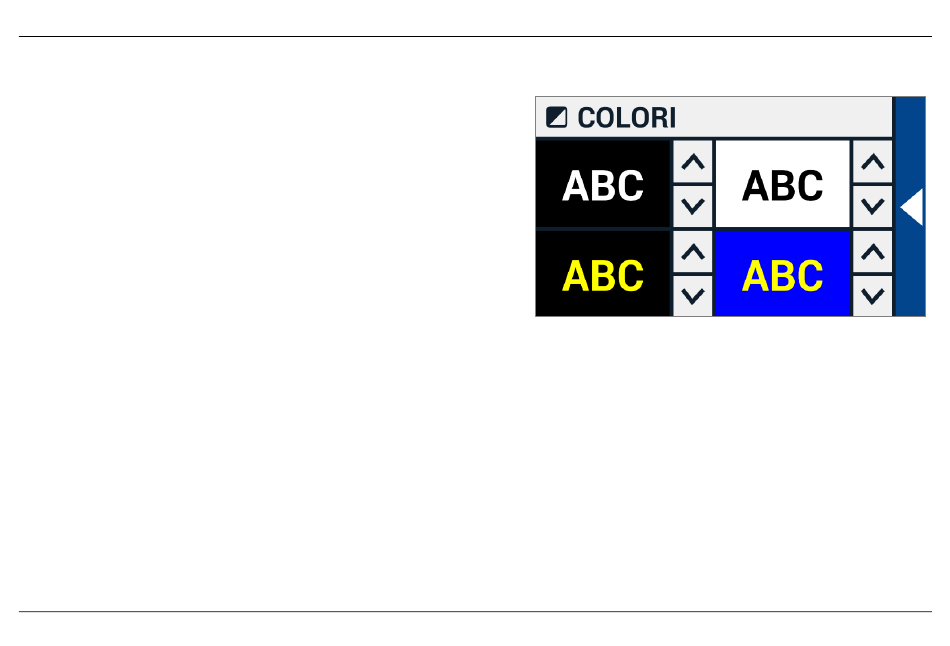Click the yellow ABC text on blue
950x646 pixels.
(782, 275)
